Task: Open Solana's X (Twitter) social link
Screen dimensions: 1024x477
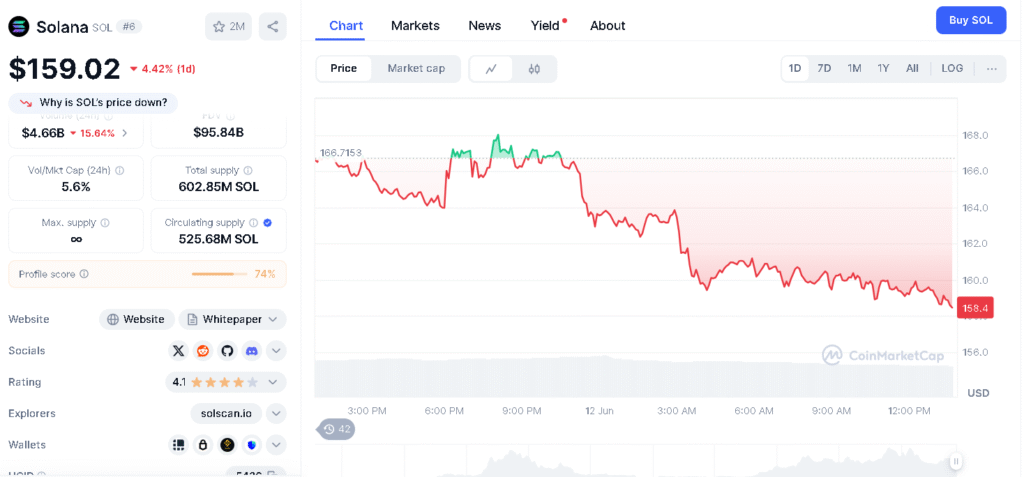Action: click(x=178, y=351)
